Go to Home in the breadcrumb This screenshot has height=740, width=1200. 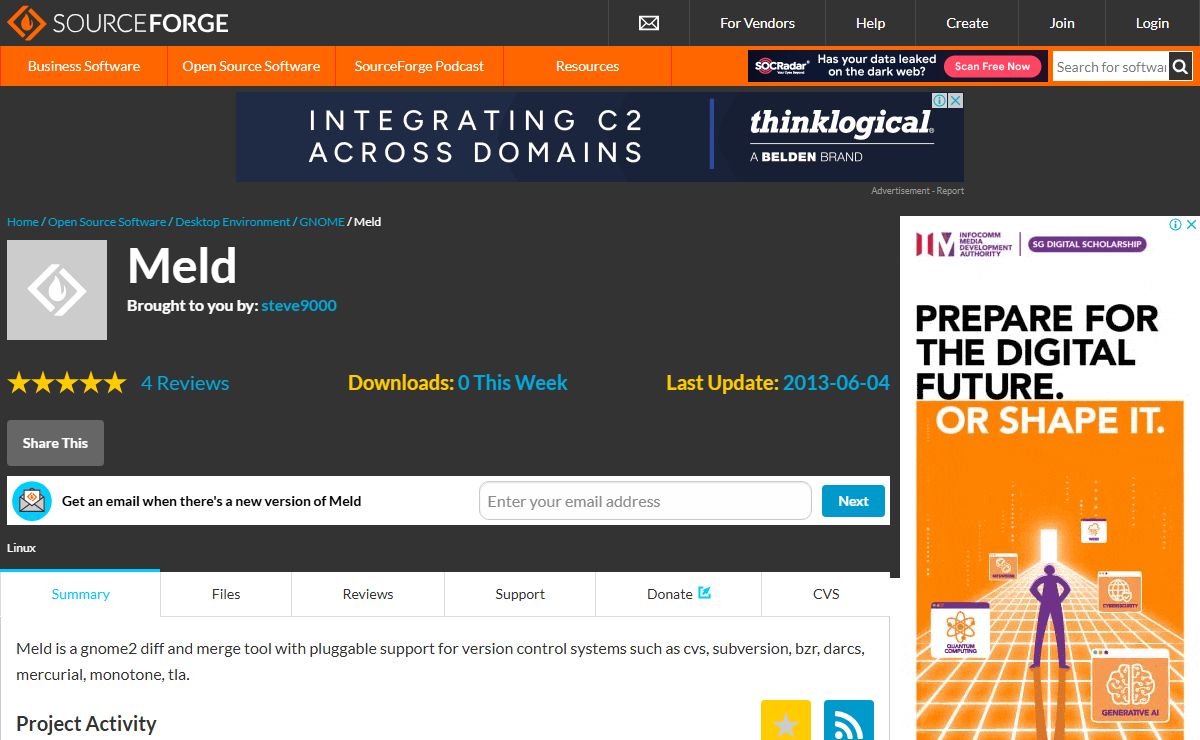tap(23, 222)
